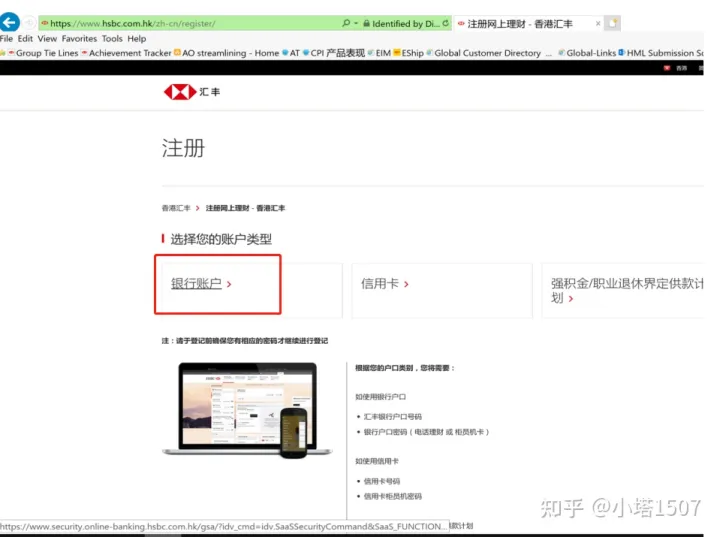Open the File menu
The width and height of the screenshot is (720, 537).
[6, 39]
